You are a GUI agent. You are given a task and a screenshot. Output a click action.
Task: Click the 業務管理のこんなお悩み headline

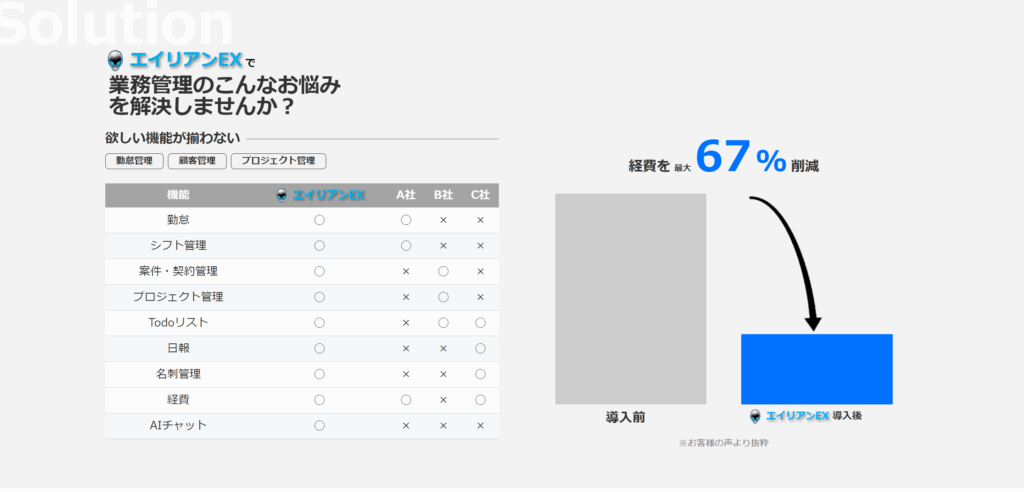[225, 86]
